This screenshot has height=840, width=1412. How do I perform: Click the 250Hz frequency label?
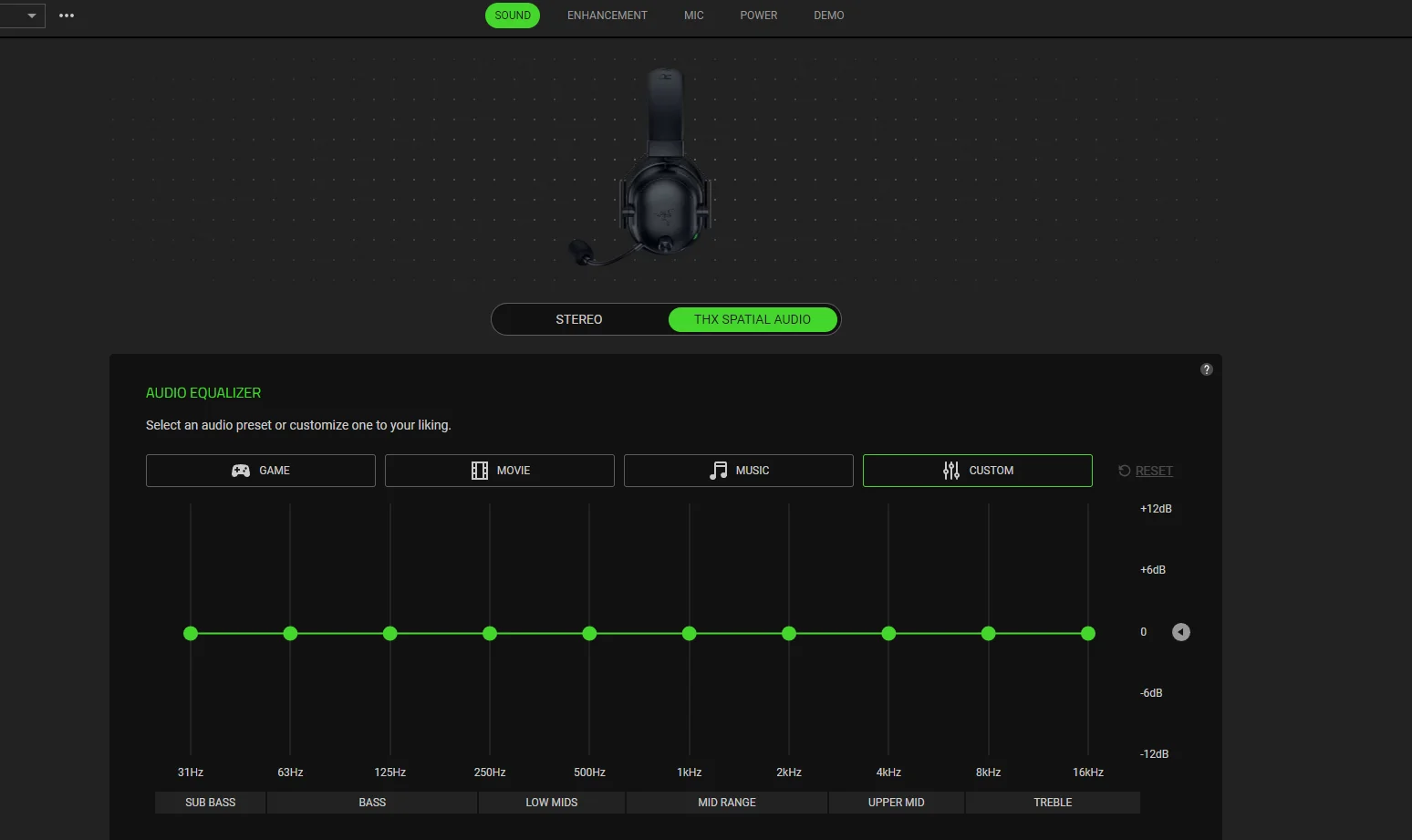click(x=490, y=773)
